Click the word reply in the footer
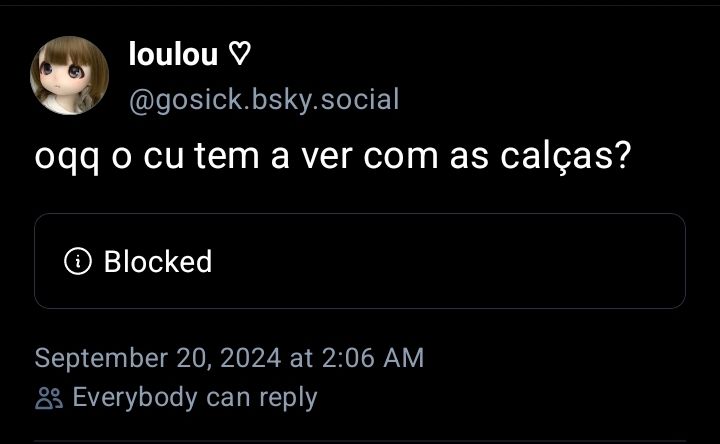Viewport: 720px width, 444px height. pyautogui.click(x=288, y=399)
